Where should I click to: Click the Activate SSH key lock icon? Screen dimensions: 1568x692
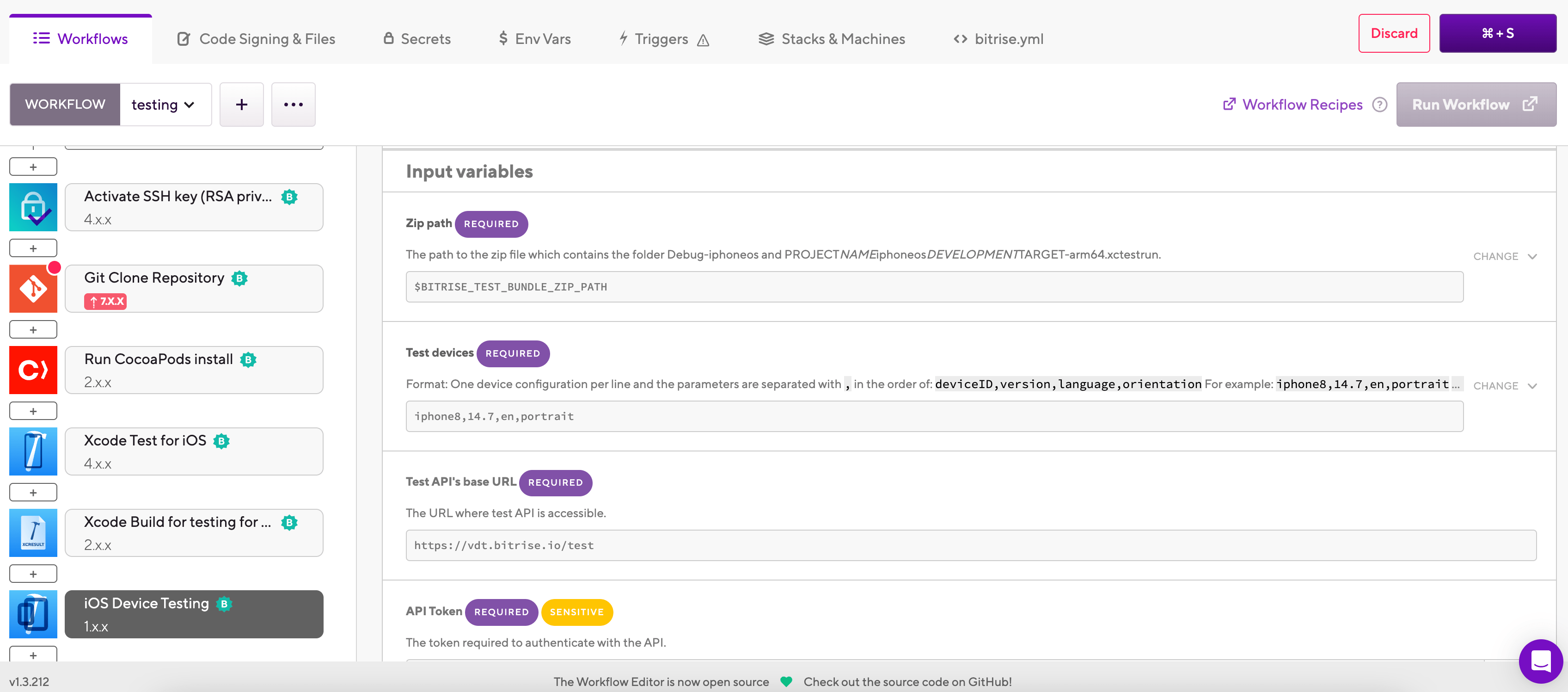point(33,207)
